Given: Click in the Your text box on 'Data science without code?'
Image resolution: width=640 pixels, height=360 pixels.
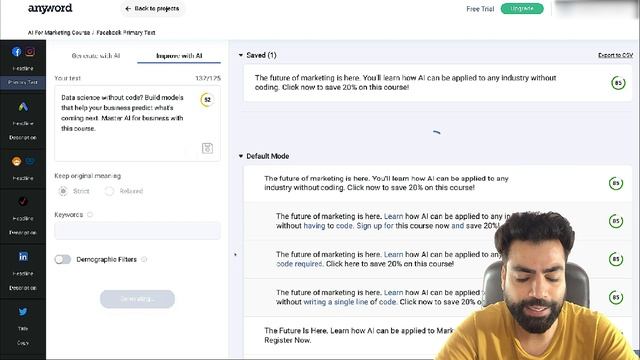Looking at the screenshot, I should (x=101, y=98).
